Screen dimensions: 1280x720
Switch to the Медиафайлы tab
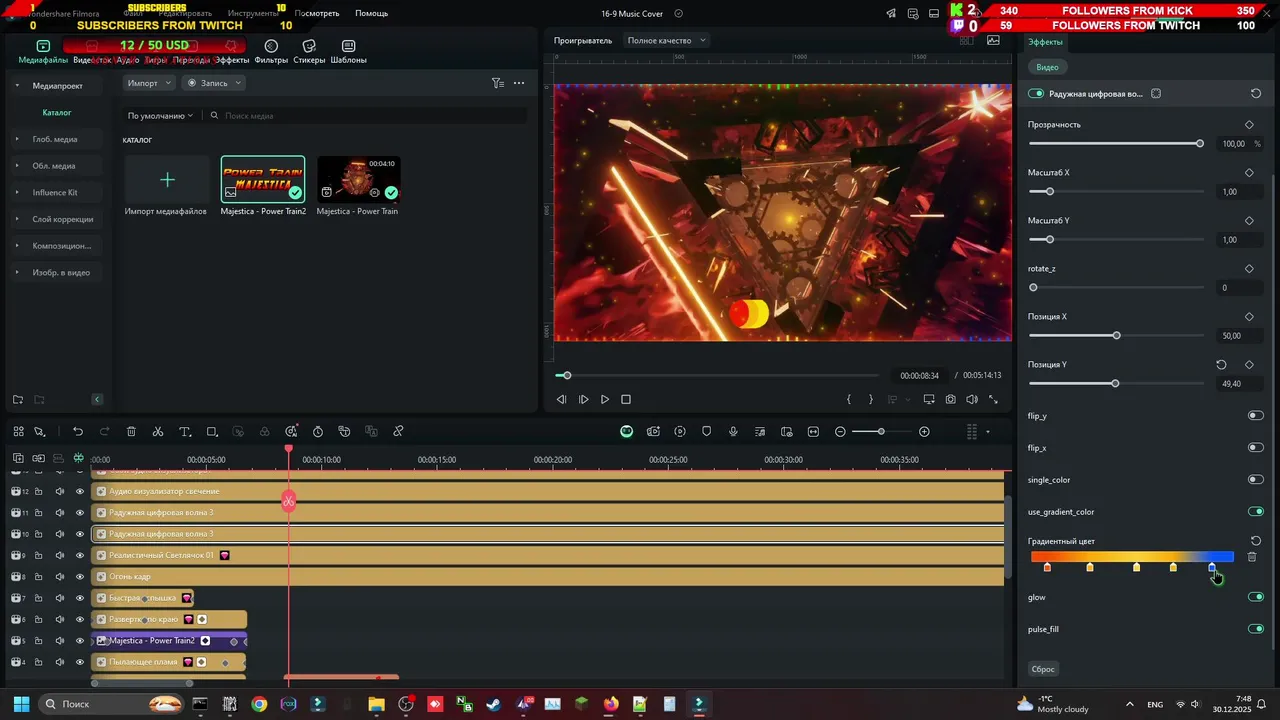[x=43, y=52]
